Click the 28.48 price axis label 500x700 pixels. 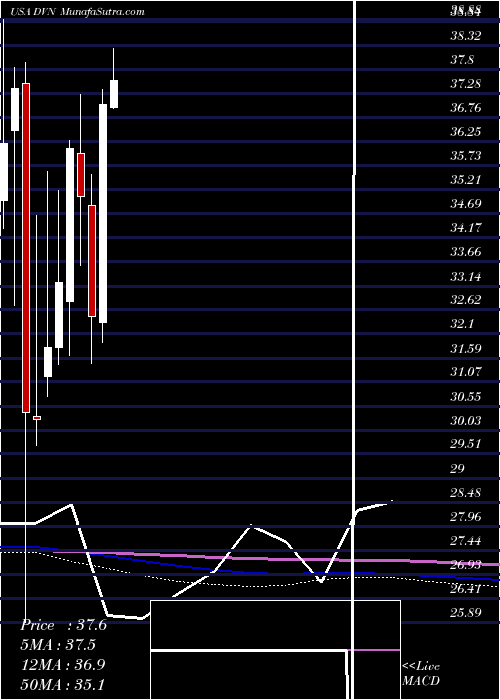coord(466,493)
